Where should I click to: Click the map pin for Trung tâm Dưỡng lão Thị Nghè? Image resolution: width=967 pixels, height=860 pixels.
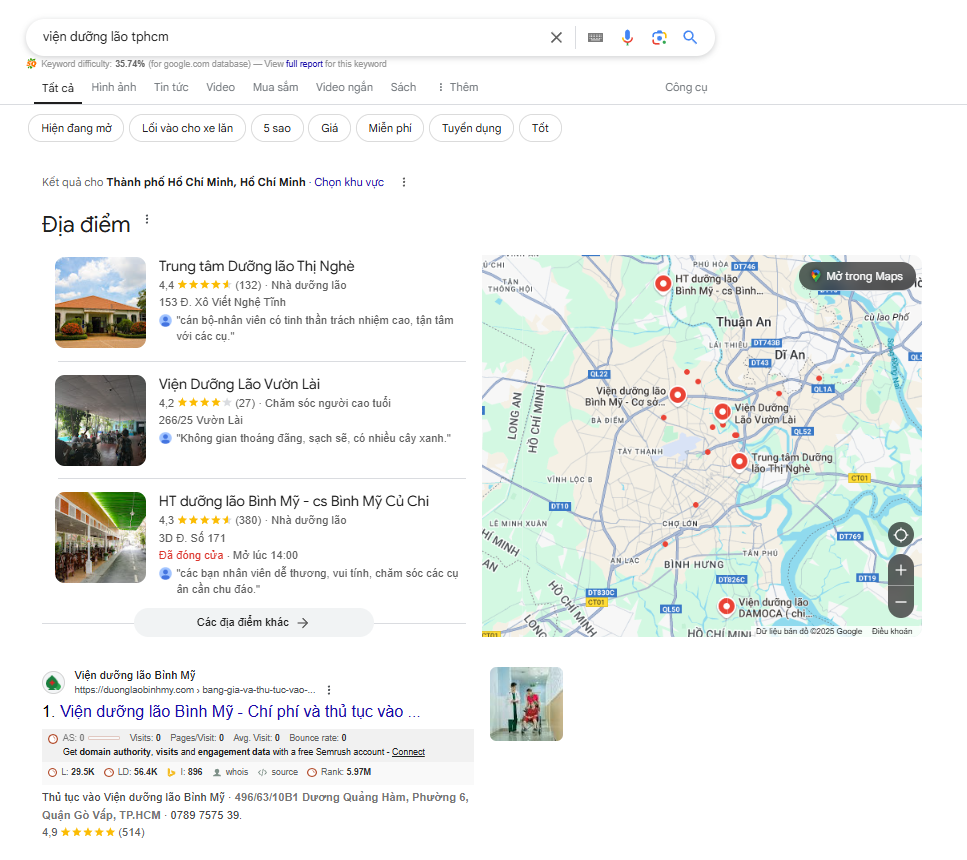(x=739, y=461)
